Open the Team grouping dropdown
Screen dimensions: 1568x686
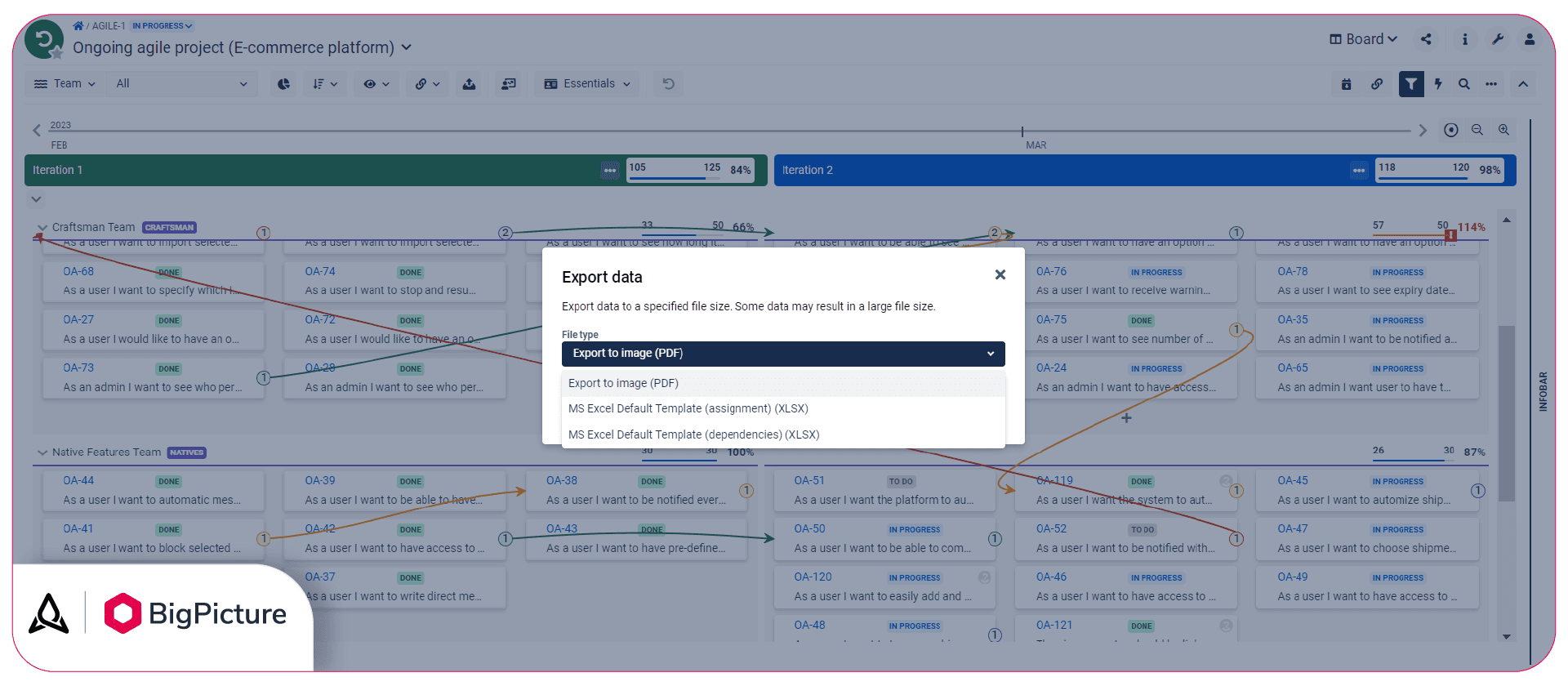click(65, 83)
